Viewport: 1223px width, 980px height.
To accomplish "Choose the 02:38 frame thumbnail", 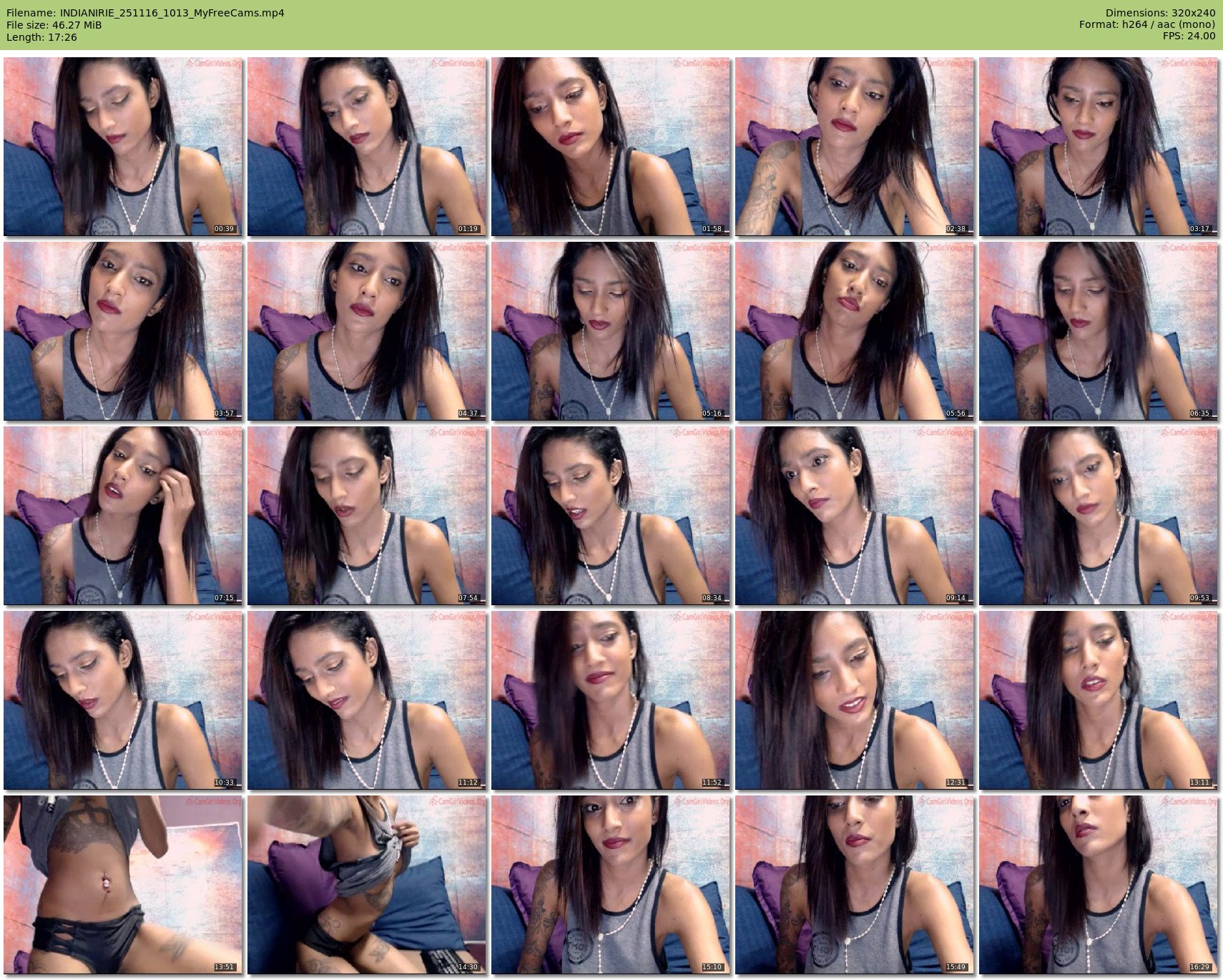I will [855, 147].
